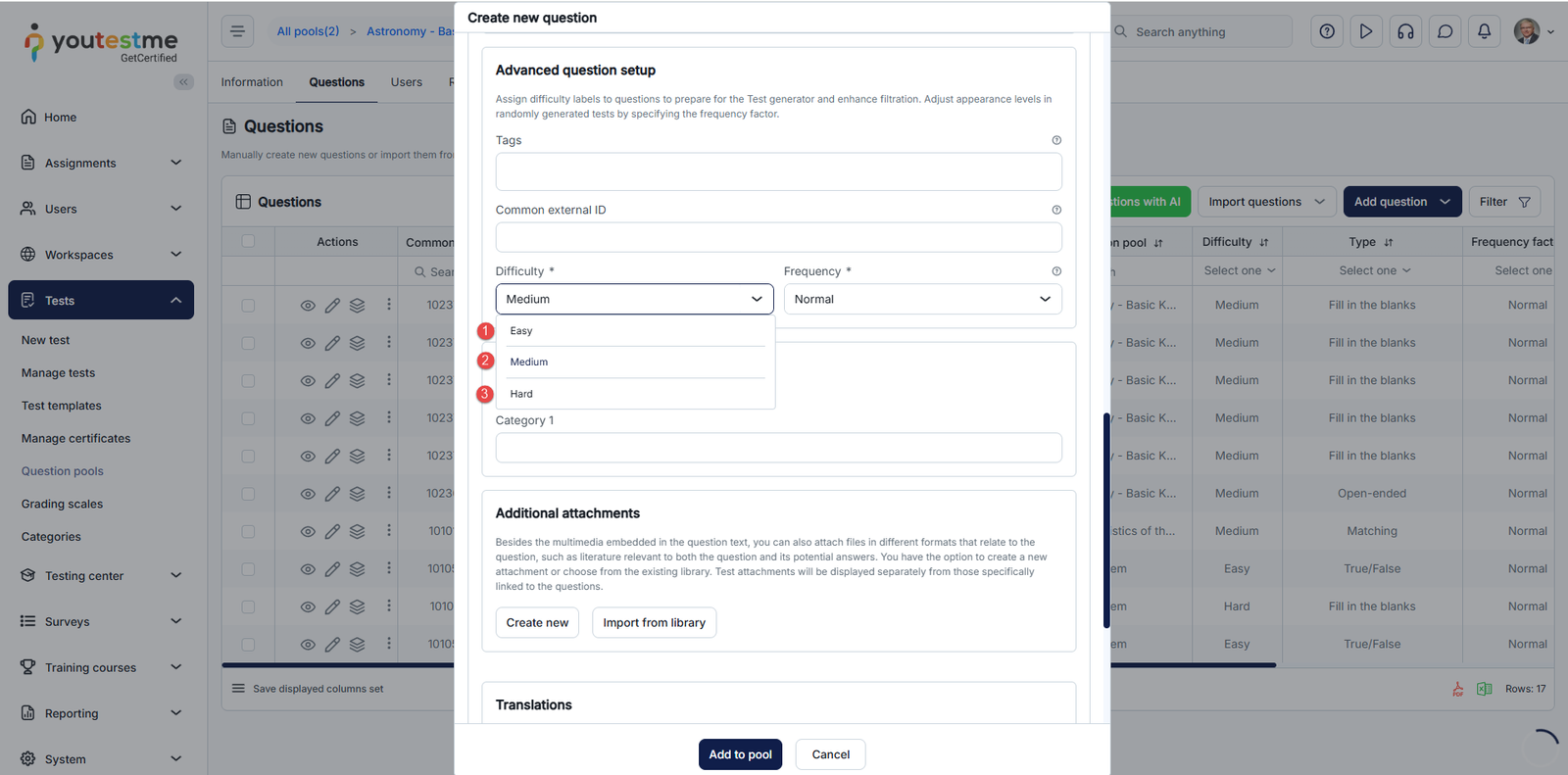Click the play icon in top bar

click(x=1366, y=31)
